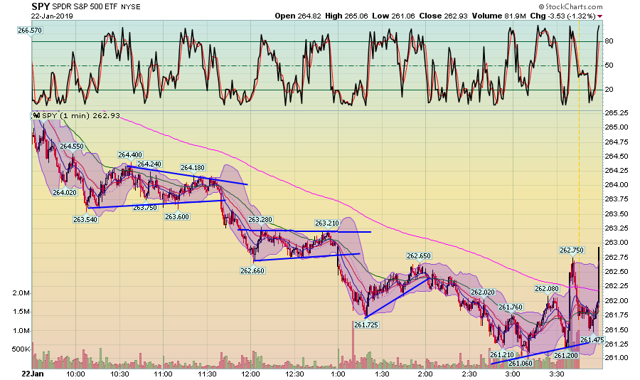The width and height of the screenshot is (640, 380).
Task: Click the 11:30 time axis label
Action: click(x=207, y=373)
